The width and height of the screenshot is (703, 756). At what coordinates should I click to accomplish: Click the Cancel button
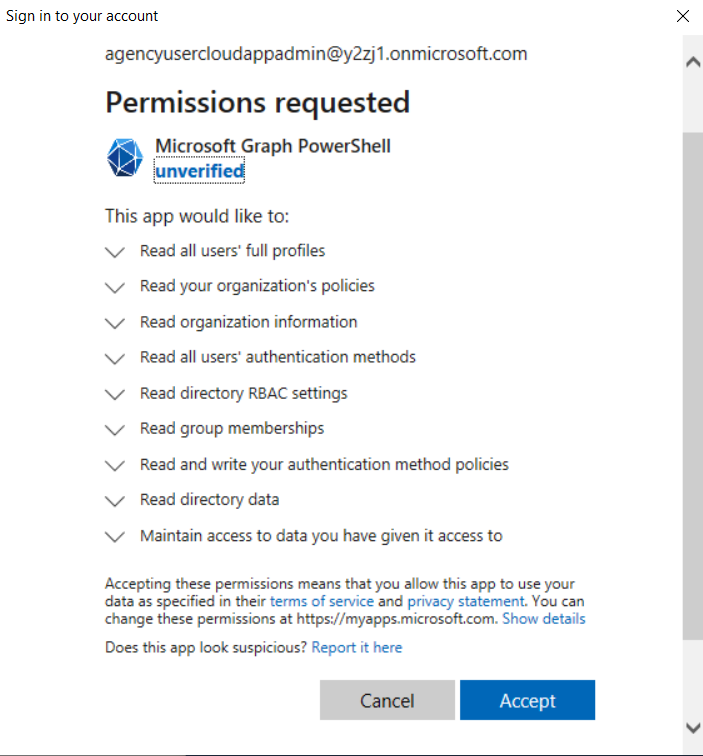[x=387, y=700]
